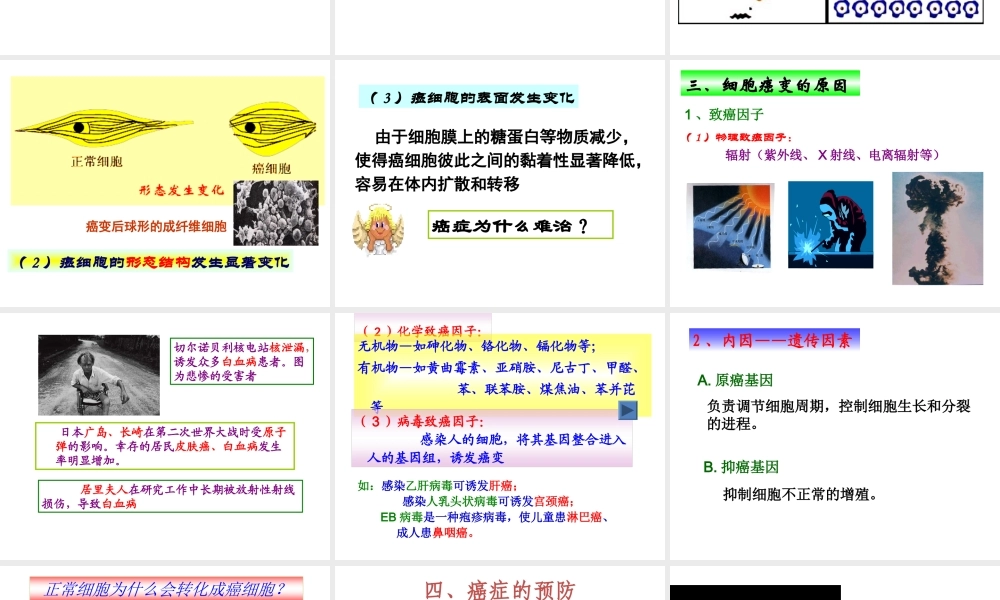Select the red text 形态发生变化
1000x600 pixels.
182,190
